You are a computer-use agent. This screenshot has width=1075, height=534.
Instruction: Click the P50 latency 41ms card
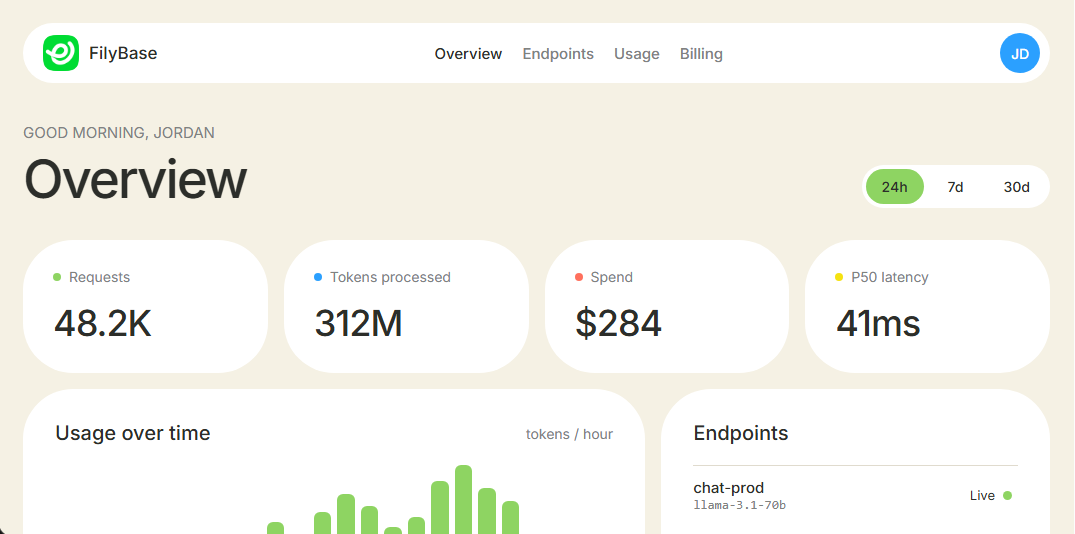click(x=927, y=306)
